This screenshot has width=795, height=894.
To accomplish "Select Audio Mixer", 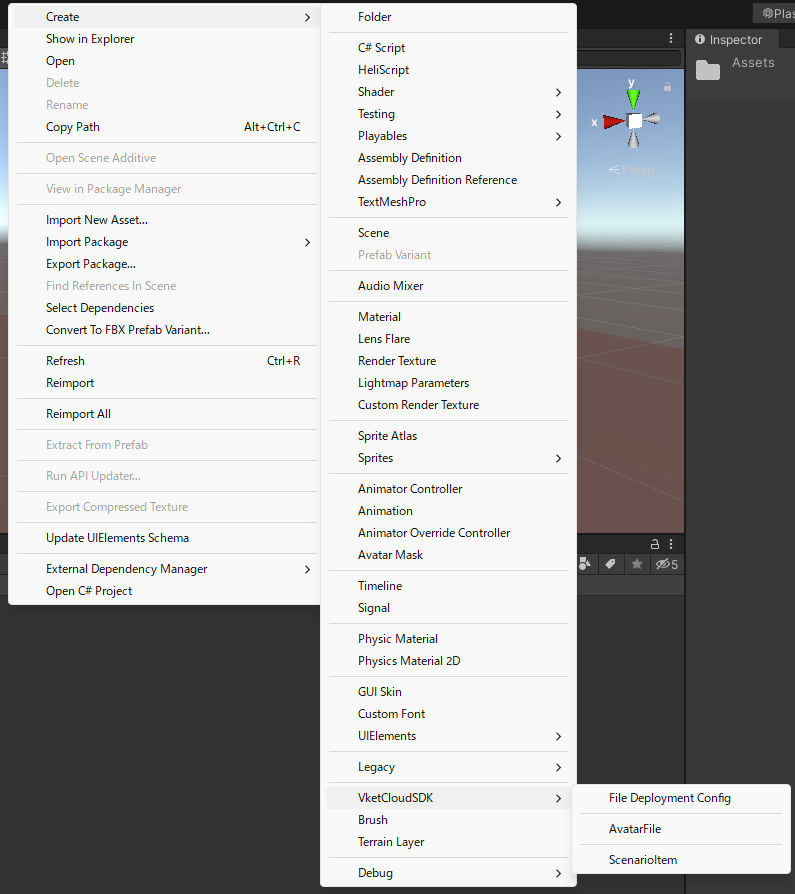I will [448, 286].
